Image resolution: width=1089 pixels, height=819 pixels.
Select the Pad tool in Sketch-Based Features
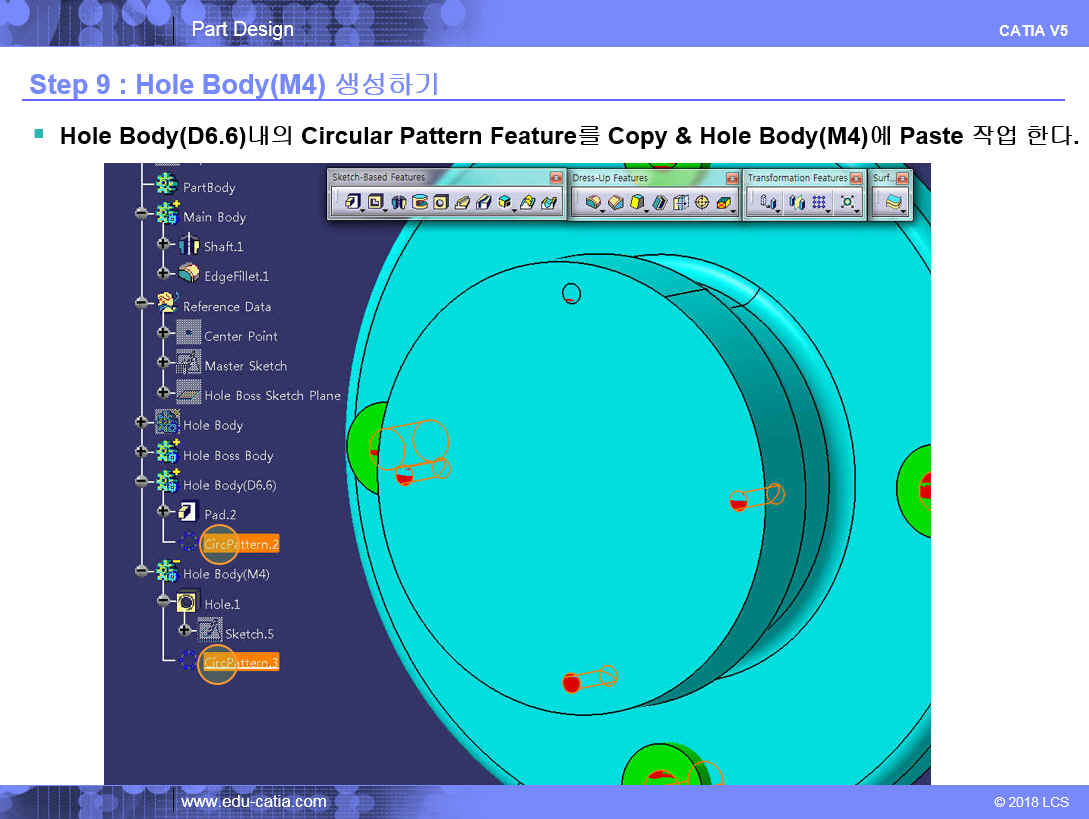[353, 203]
